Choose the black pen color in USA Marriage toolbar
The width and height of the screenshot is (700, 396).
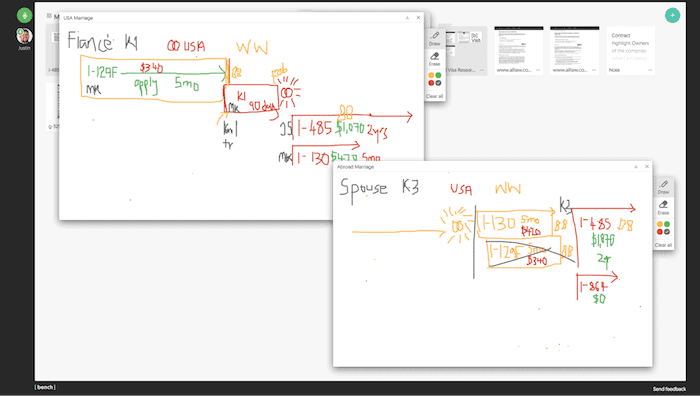tap(438, 83)
